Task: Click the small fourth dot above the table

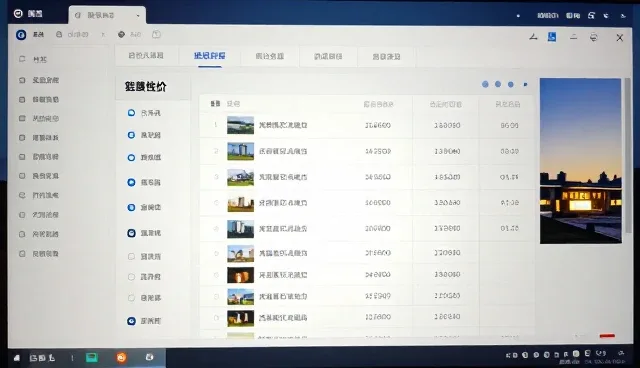Action: click(526, 84)
